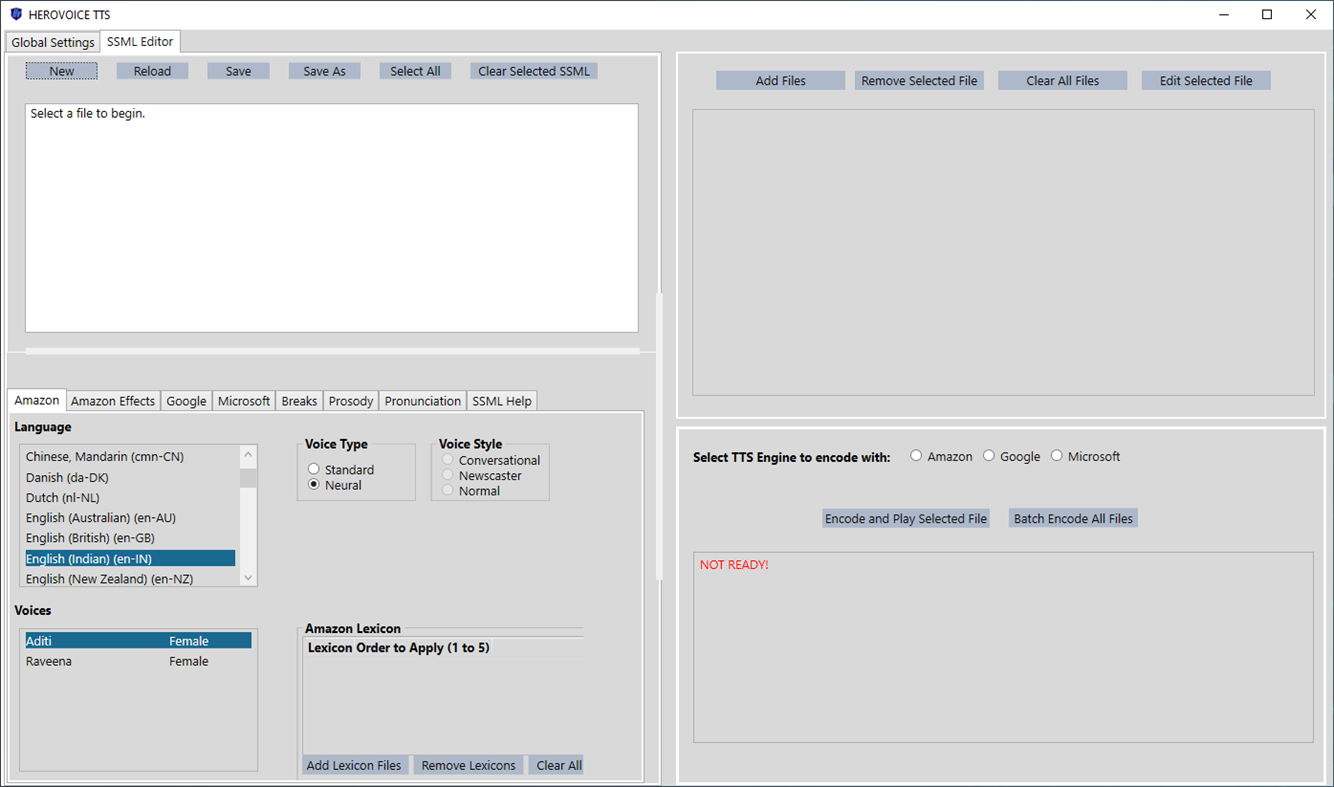
Task: Open the Breaks tab
Action: pos(298,400)
